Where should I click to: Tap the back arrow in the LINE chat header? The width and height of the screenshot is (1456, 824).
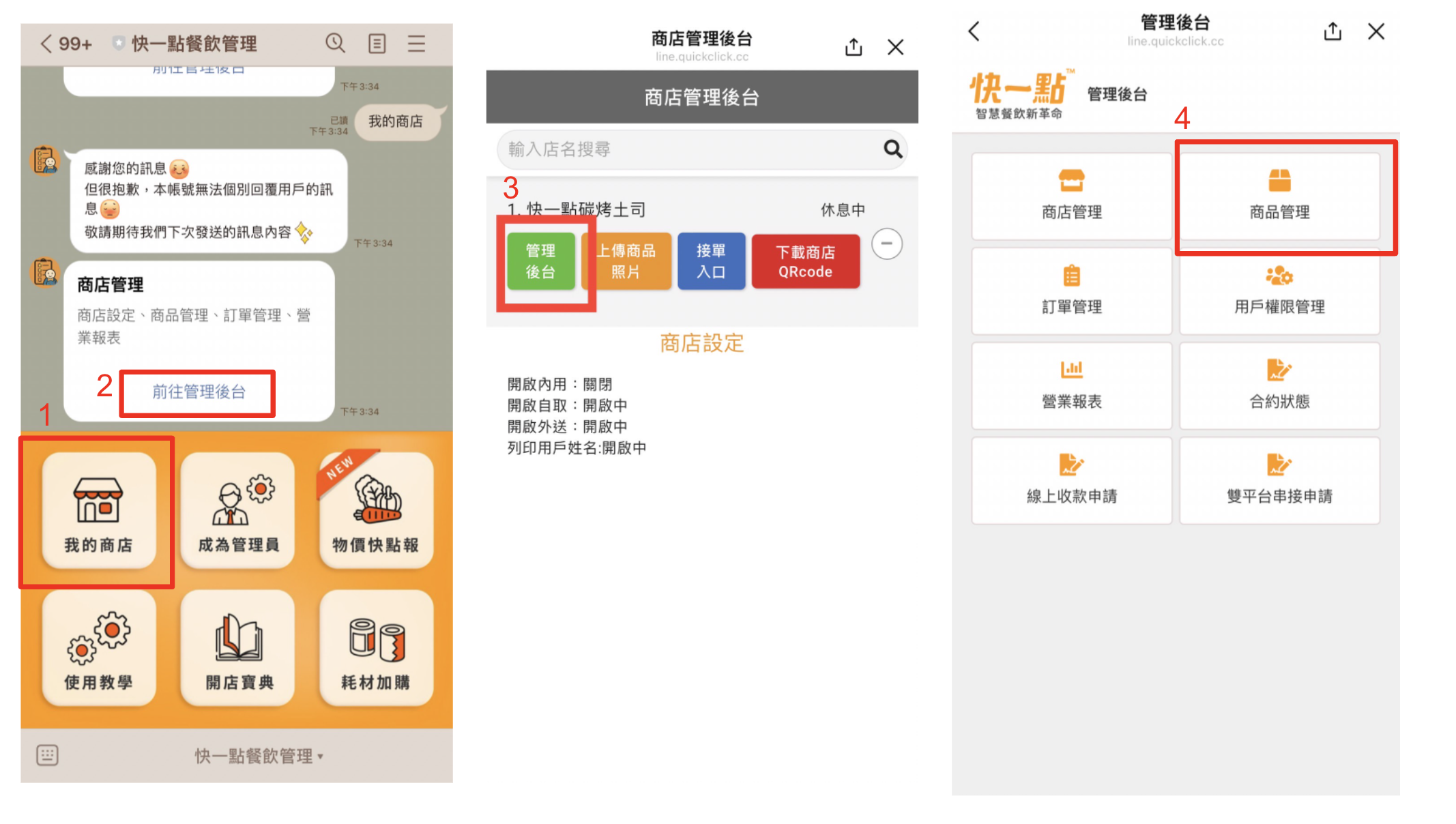46,44
